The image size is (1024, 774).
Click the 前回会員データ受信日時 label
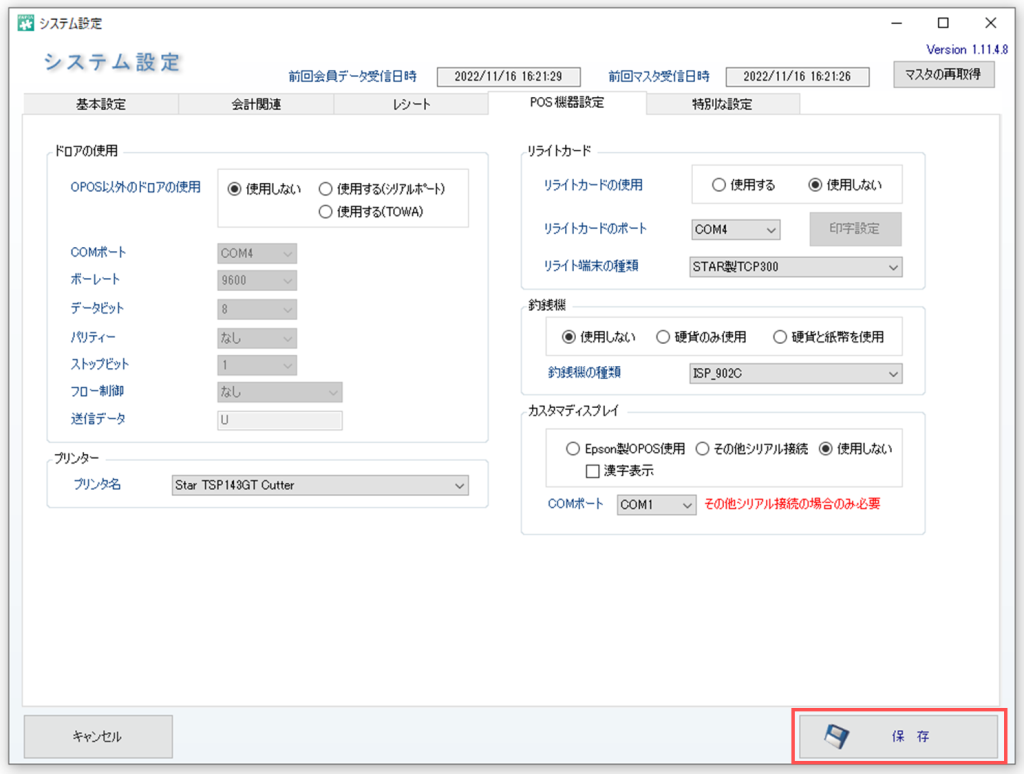(x=353, y=77)
